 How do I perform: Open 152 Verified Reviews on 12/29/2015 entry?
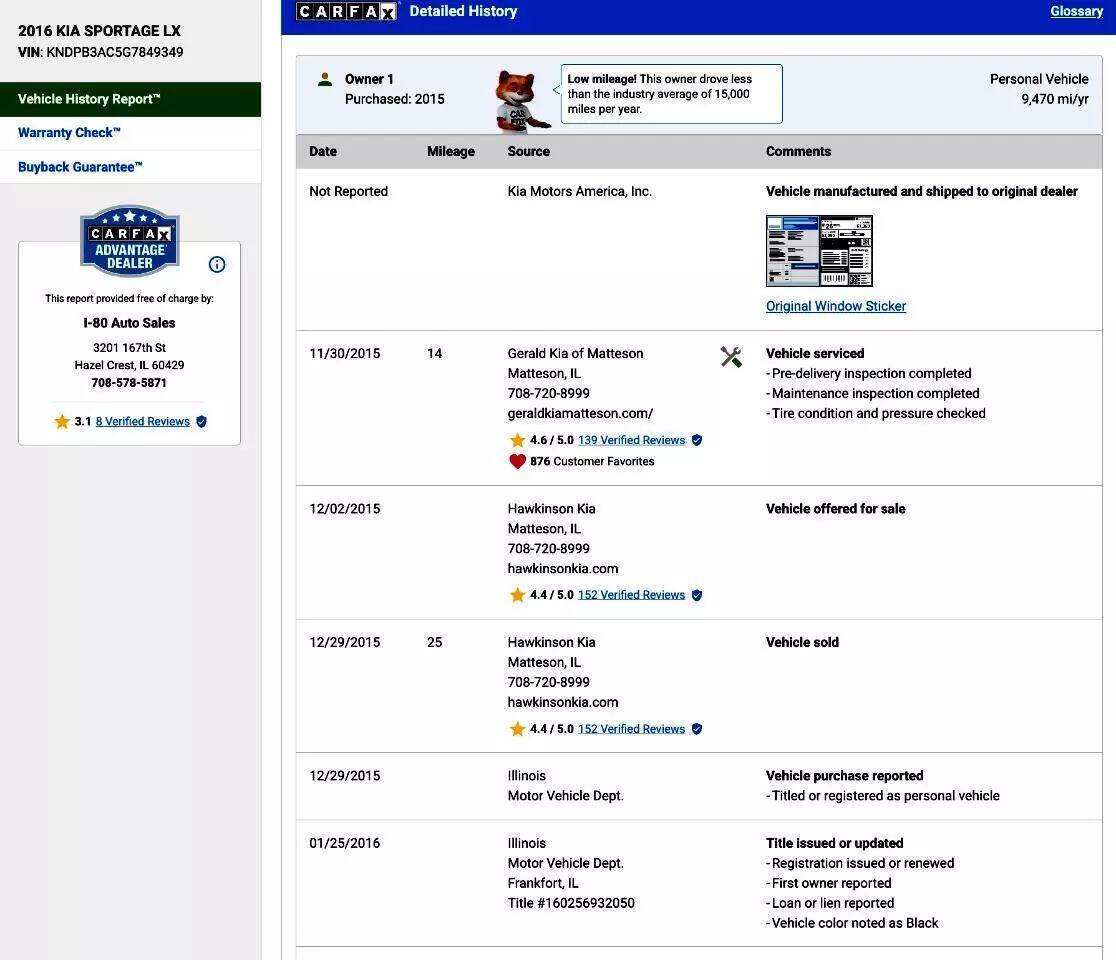(631, 729)
